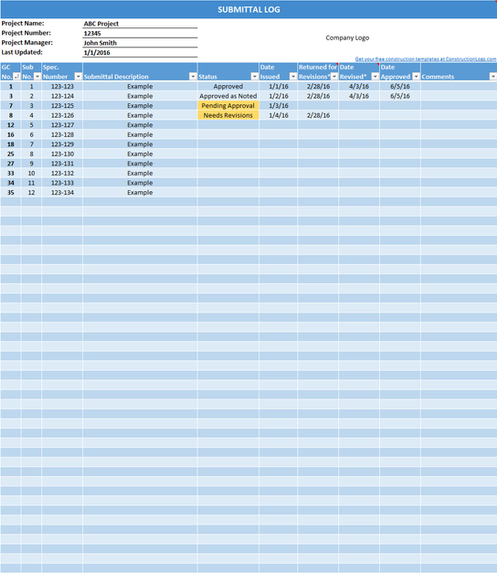Open the Comments column filter dropdown
The height and width of the screenshot is (573, 497).
[493, 76]
